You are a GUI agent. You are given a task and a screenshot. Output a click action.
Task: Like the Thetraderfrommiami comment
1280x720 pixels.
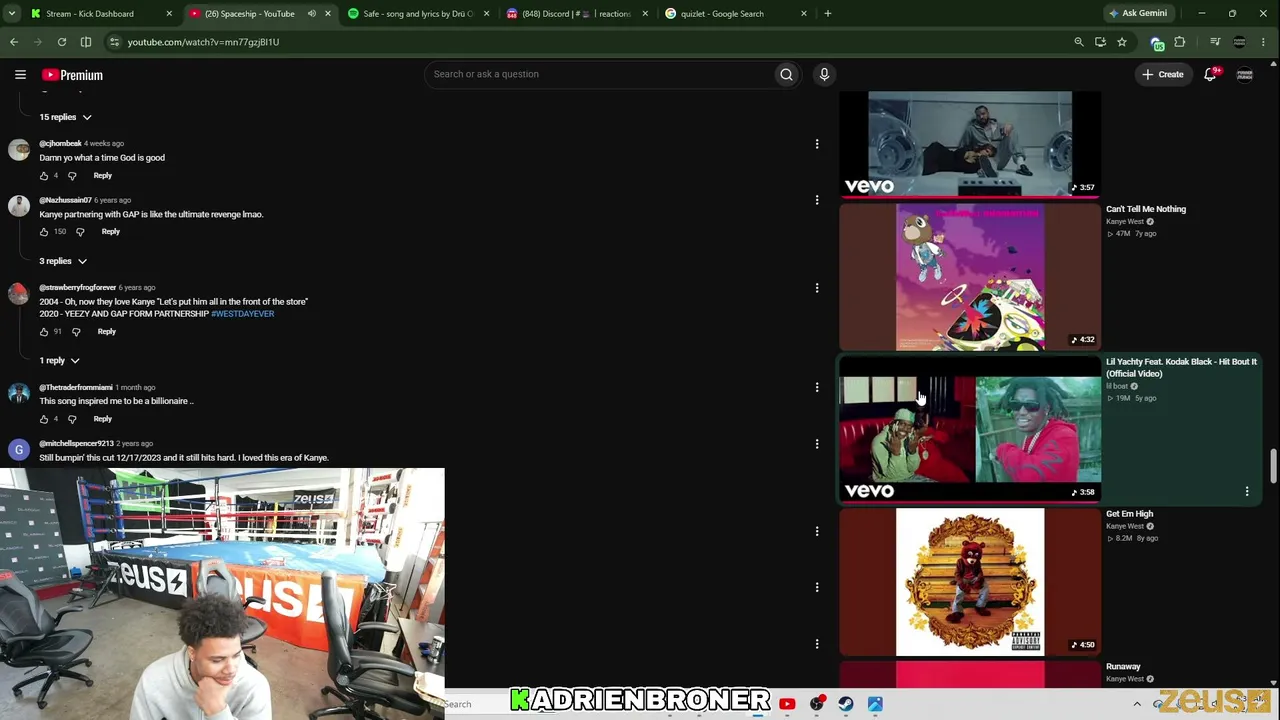coord(44,419)
